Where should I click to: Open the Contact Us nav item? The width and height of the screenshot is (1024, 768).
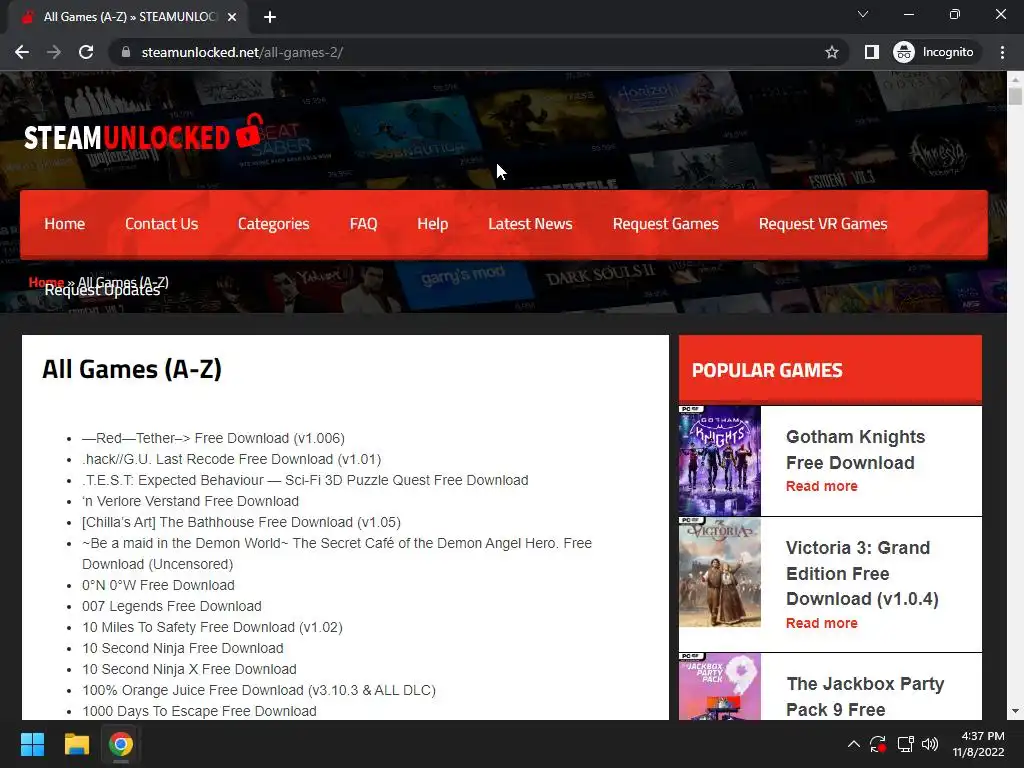(x=161, y=224)
